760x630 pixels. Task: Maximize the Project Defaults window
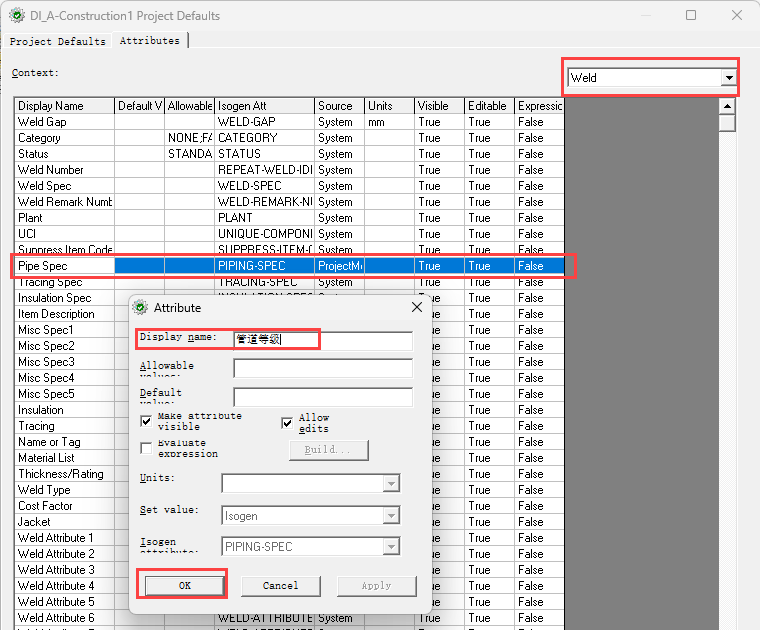(x=691, y=16)
